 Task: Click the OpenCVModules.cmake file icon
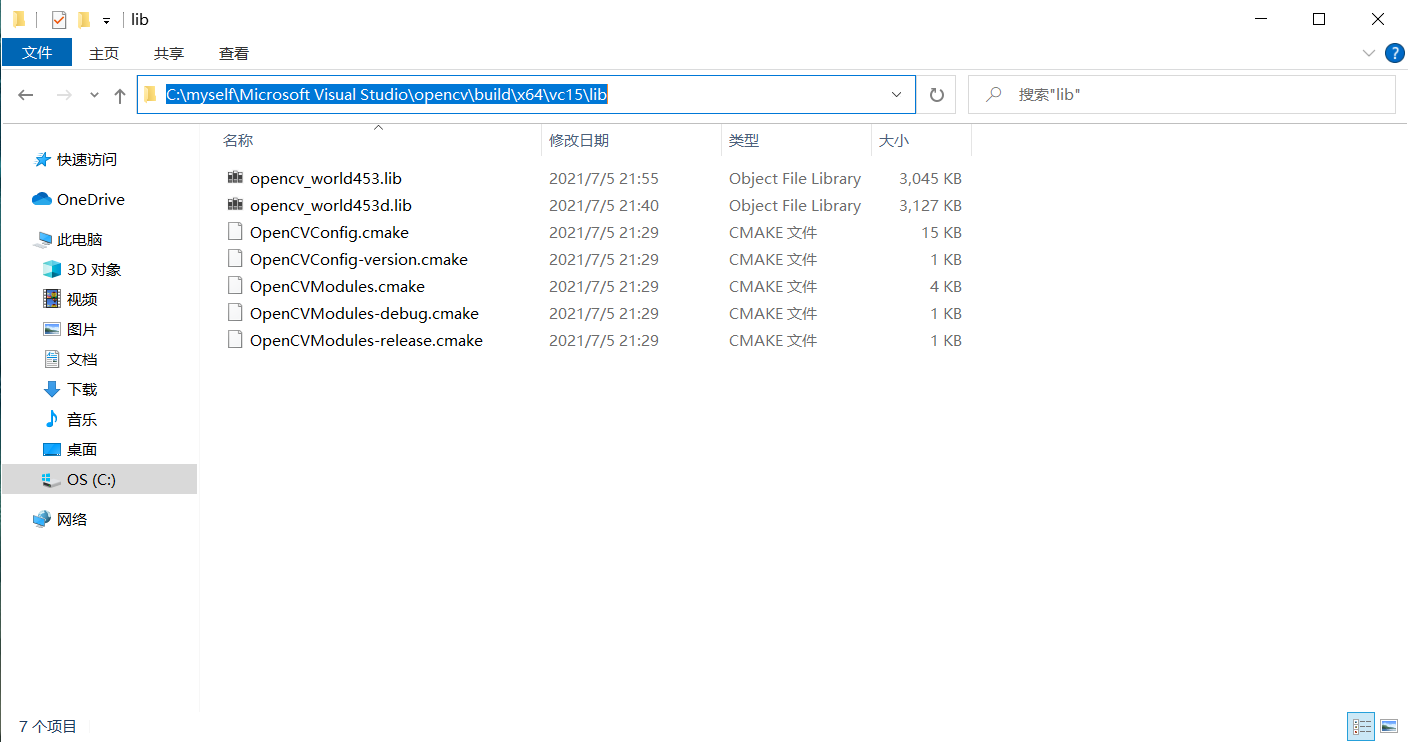click(x=235, y=286)
